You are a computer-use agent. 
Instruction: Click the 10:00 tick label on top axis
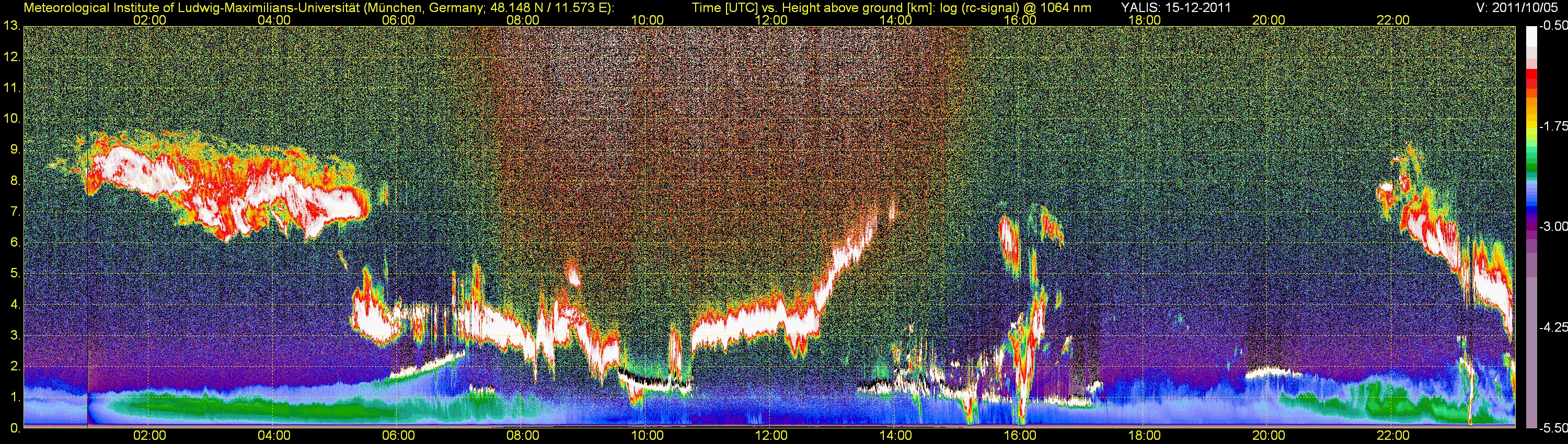pyautogui.click(x=647, y=20)
